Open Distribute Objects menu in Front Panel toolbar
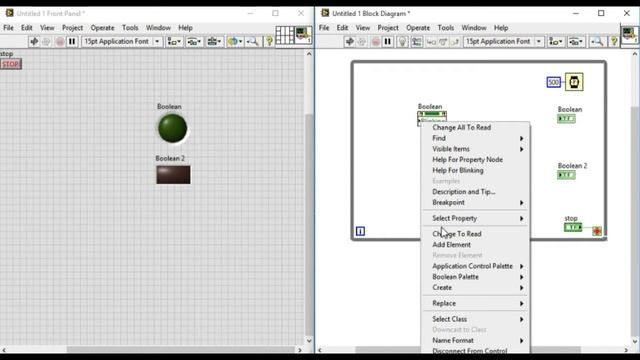Screen dimensions: 640x360 point(193,42)
